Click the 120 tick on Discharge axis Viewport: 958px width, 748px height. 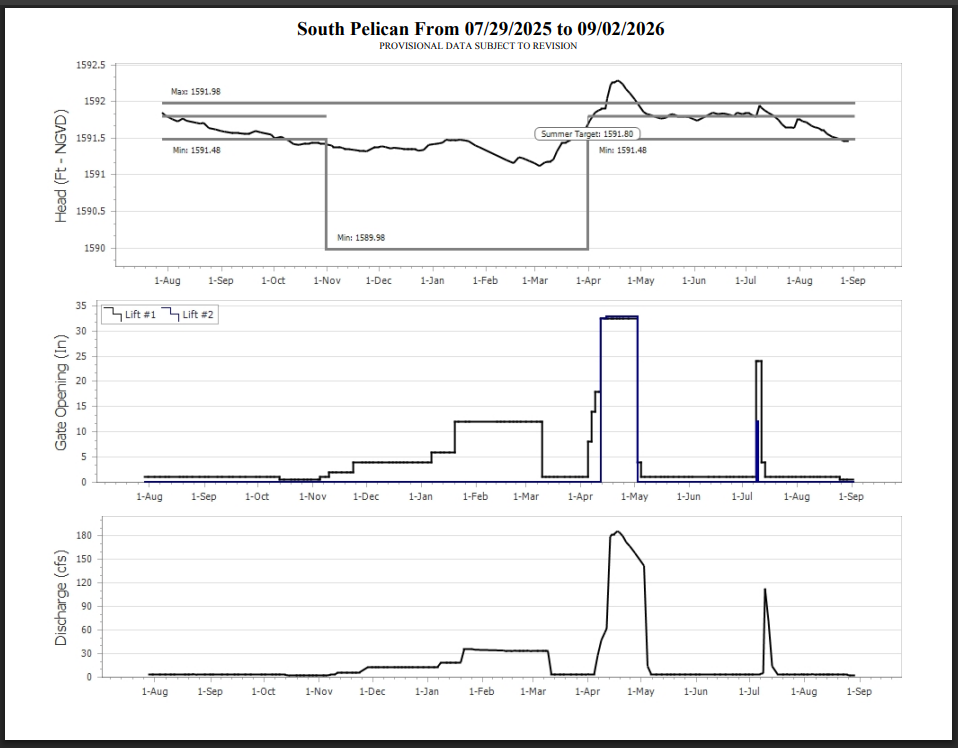tap(84, 583)
